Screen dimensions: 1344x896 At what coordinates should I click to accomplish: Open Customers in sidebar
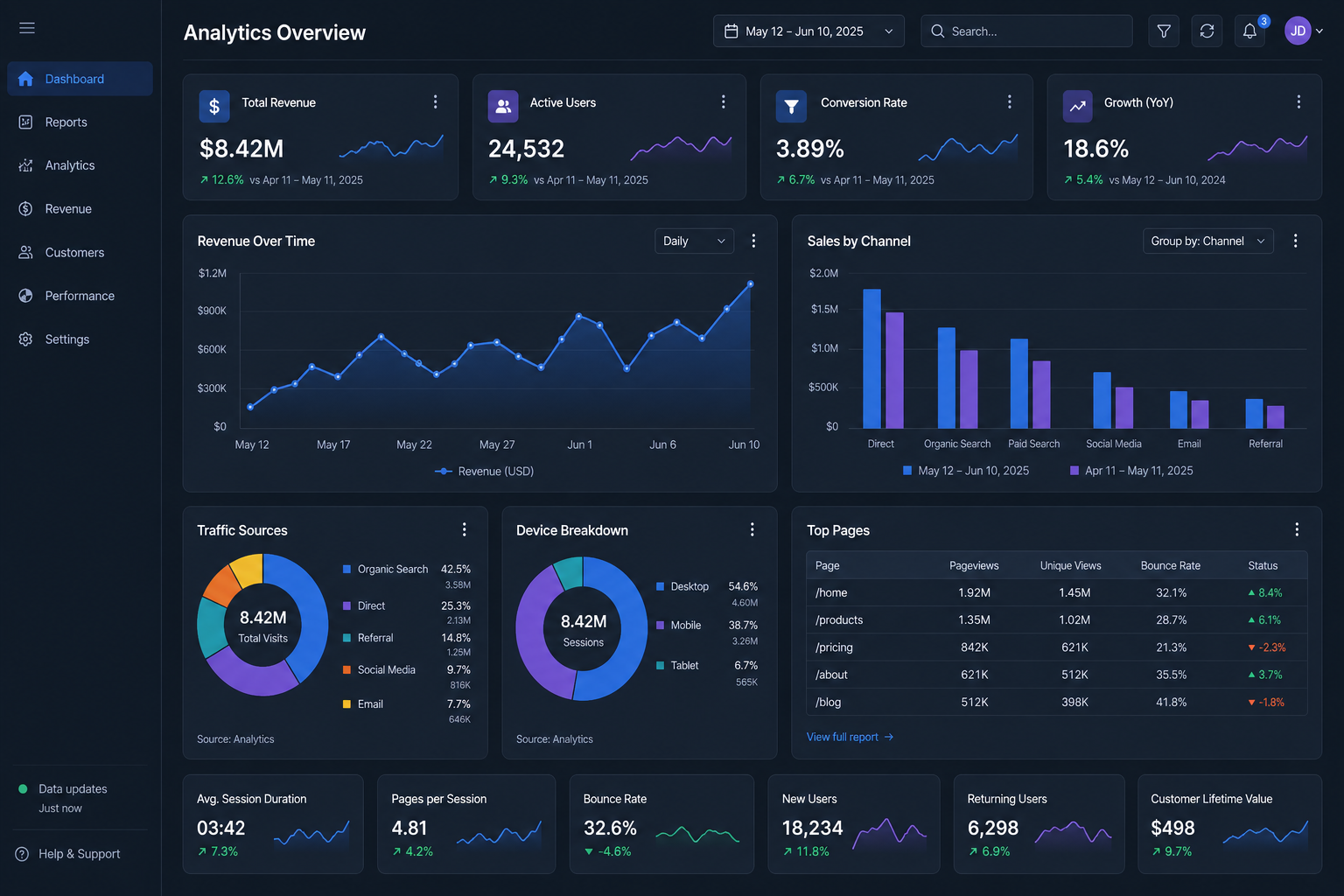point(80,253)
